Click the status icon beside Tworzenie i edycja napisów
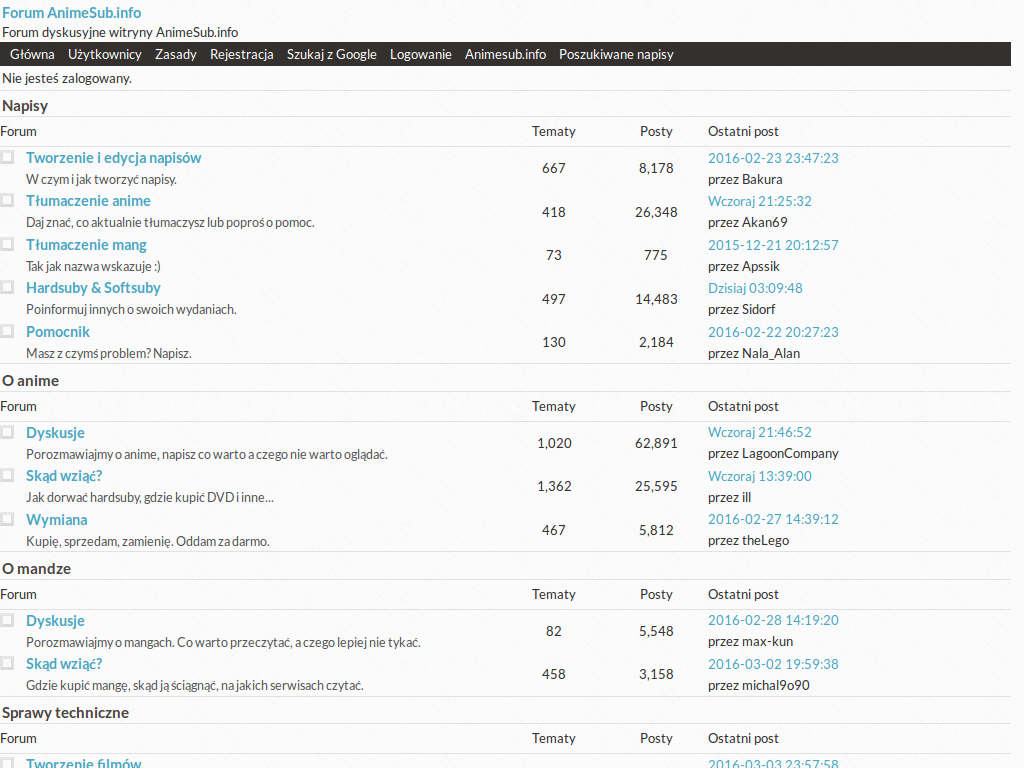The image size is (1024, 768). (7, 157)
